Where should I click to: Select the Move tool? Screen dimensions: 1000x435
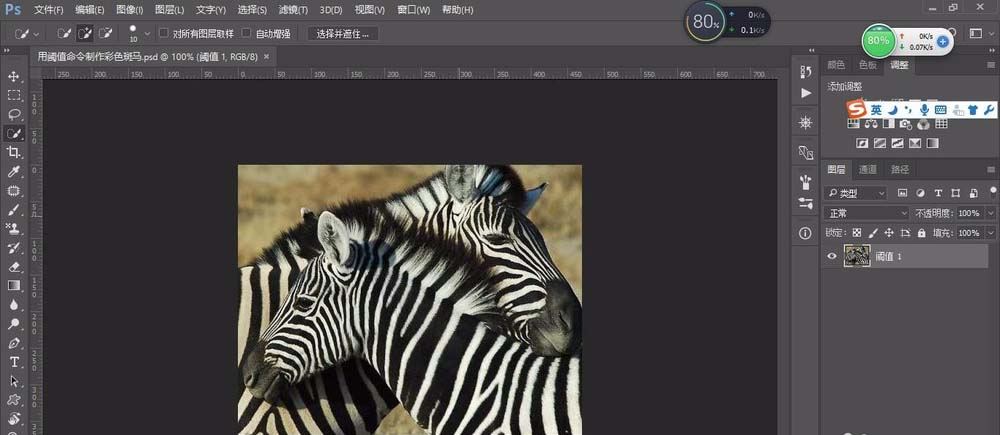coord(14,76)
